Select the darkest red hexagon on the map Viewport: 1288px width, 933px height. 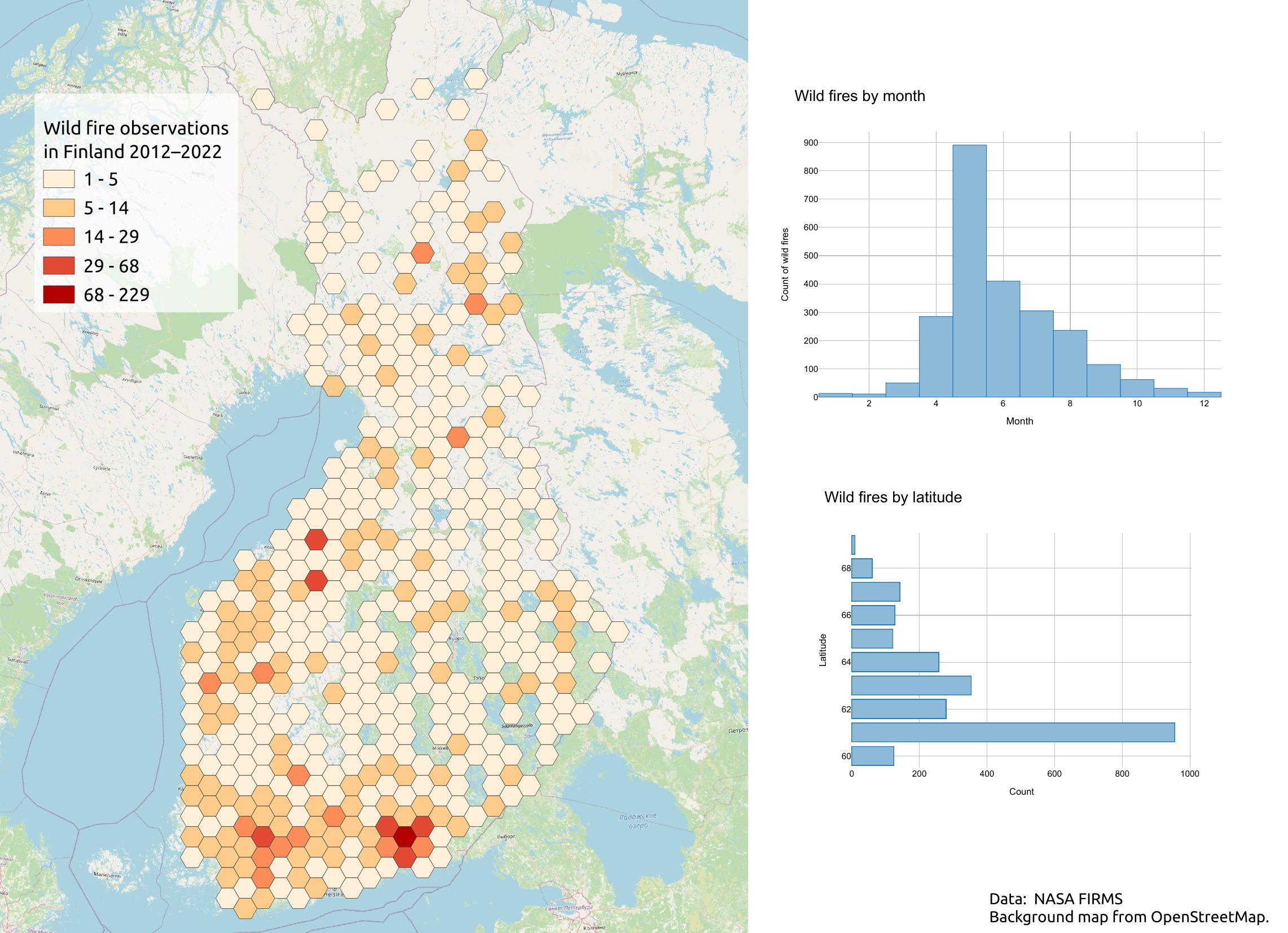[405, 837]
